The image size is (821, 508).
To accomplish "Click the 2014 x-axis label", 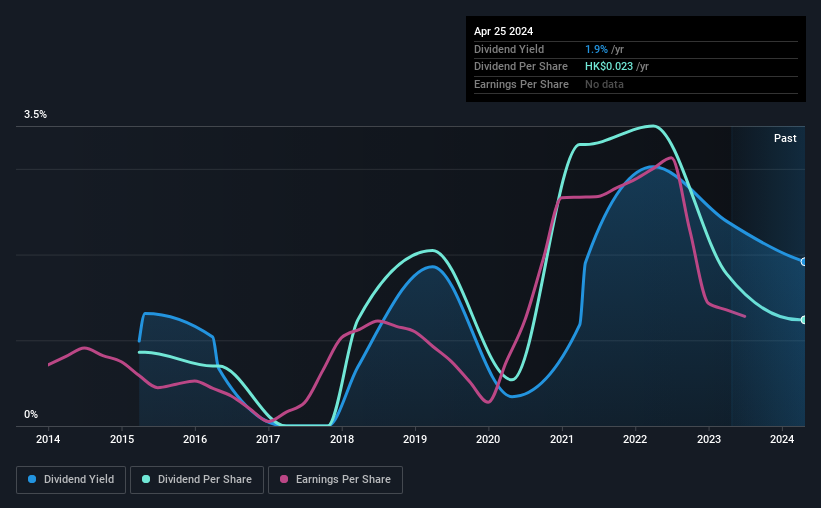I will tap(48, 439).
